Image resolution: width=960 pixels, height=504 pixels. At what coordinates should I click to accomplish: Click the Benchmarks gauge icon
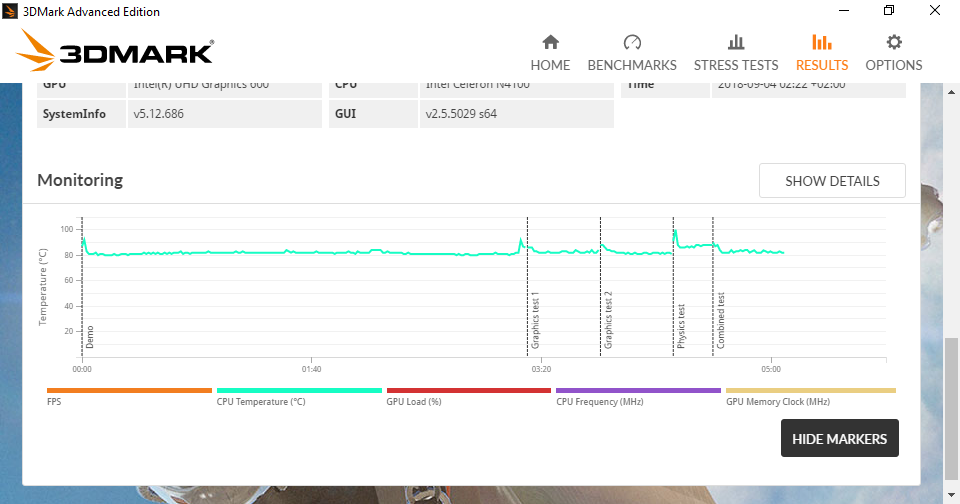[632, 42]
